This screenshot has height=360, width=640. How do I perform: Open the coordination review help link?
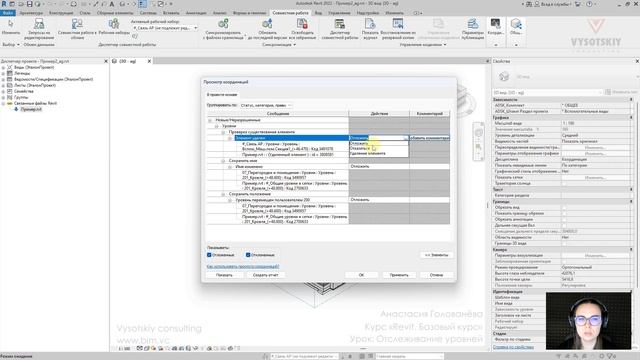243,267
